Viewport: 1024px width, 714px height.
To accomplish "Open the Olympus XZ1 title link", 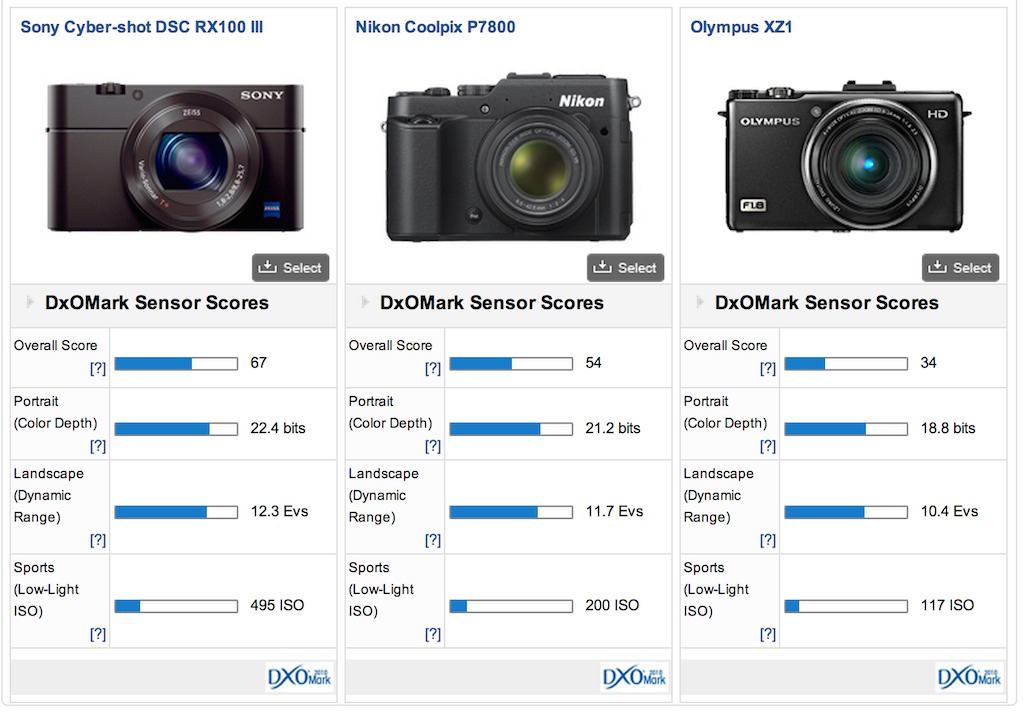I will (741, 27).
